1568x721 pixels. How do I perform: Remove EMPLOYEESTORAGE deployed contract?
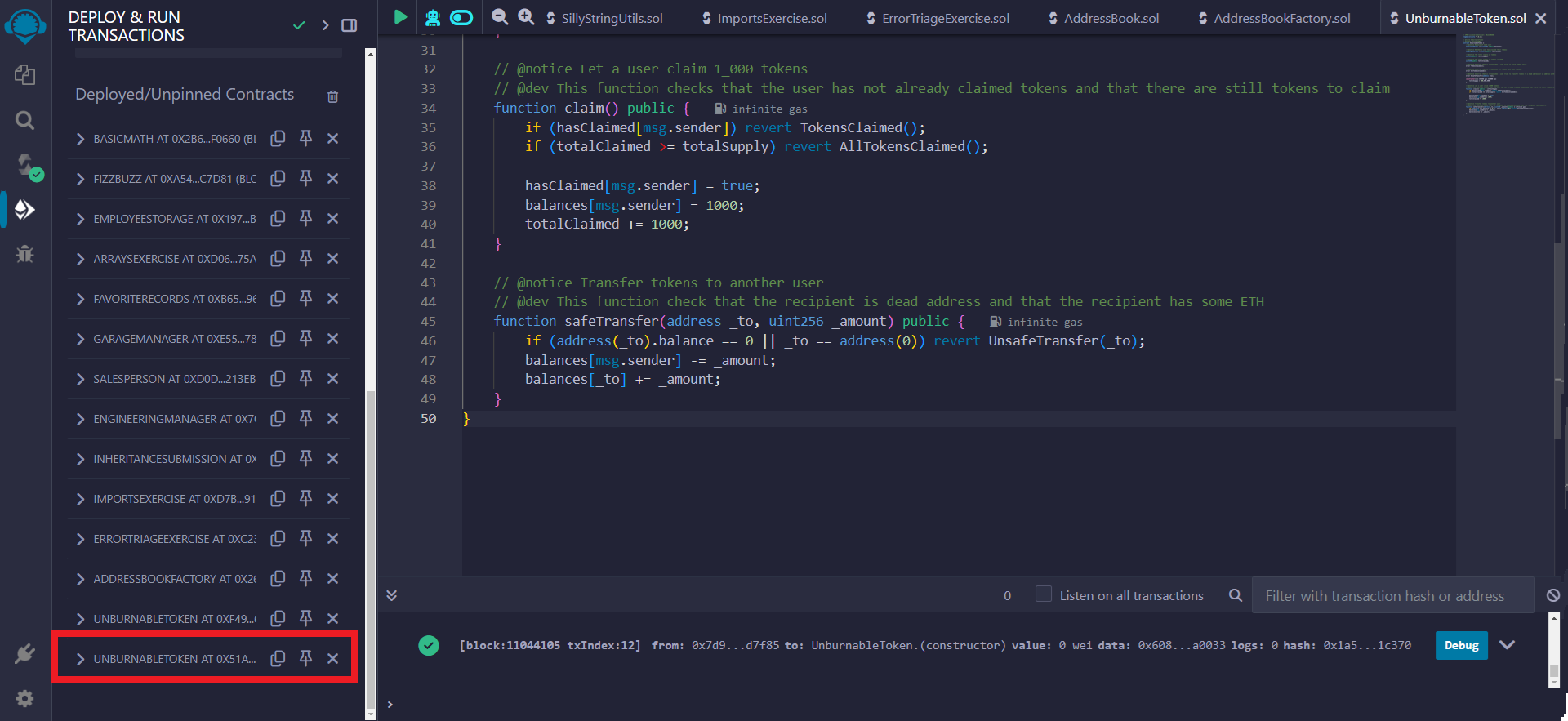(x=332, y=219)
